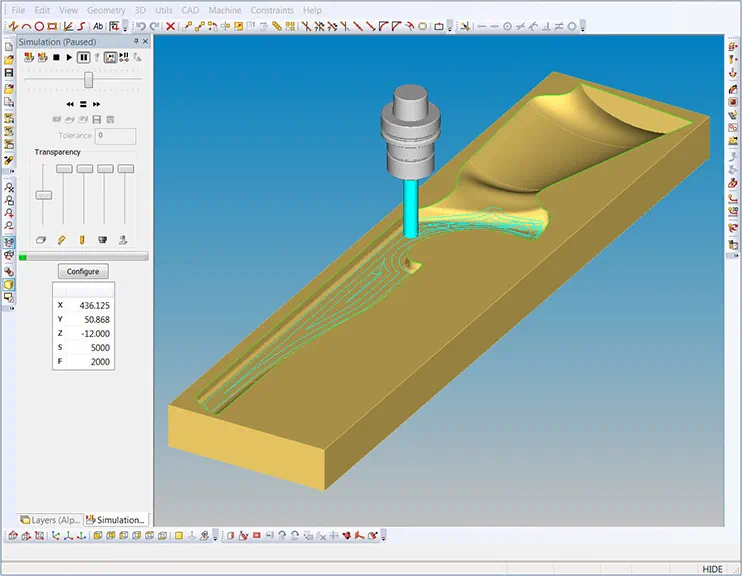
Task: Click the top-right machining operation icon
Action: tap(733, 46)
